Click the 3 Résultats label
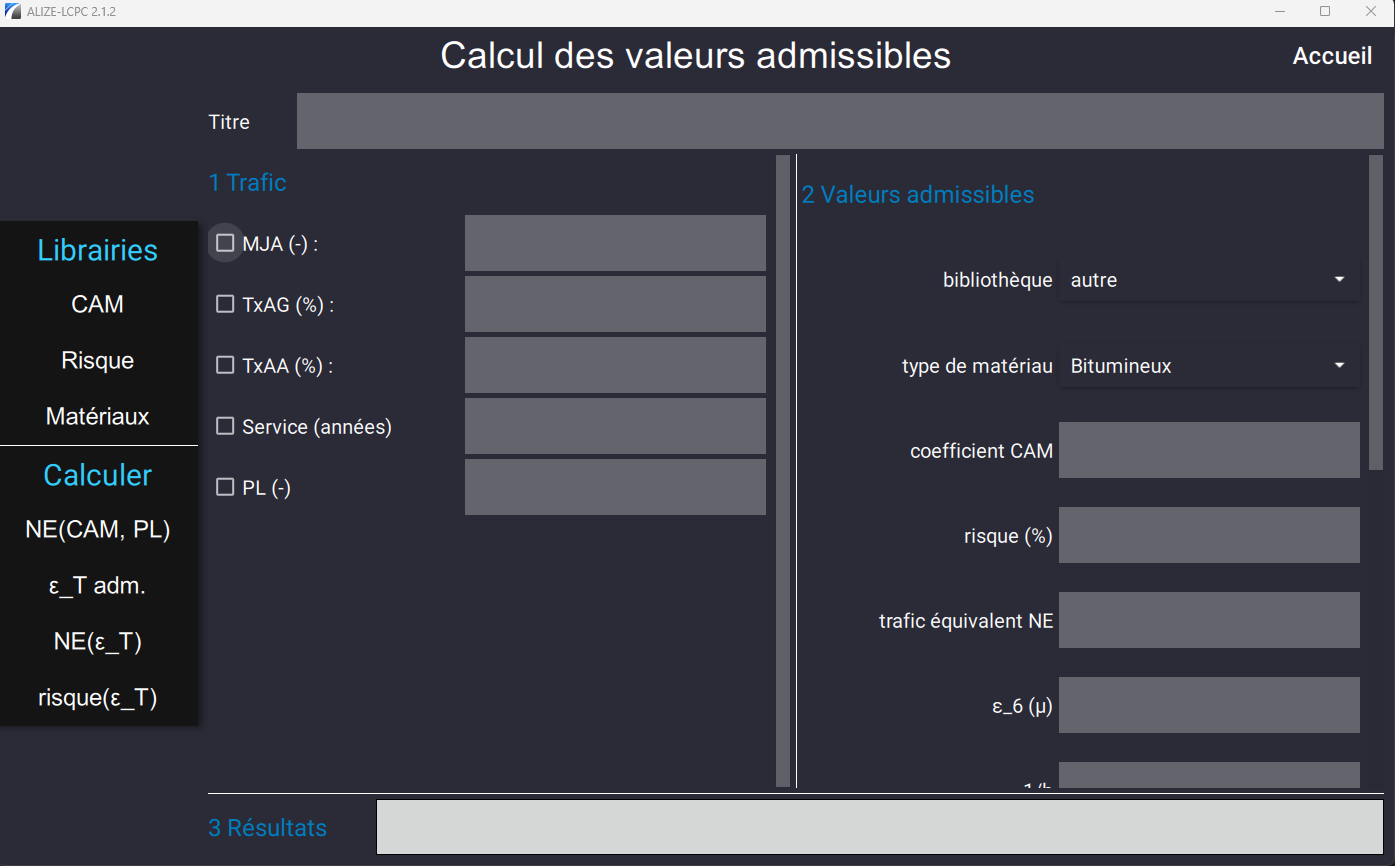This screenshot has height=866, width=1395. (267, 828)
